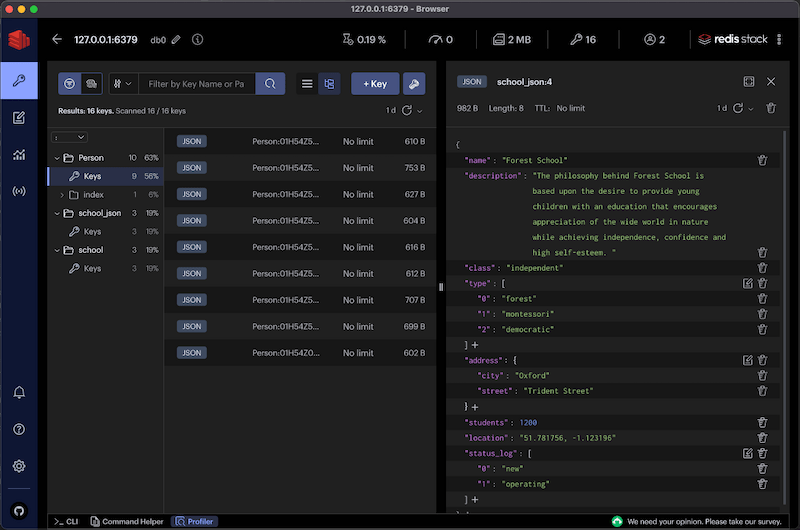
Task: Open the GitHub repository icon
Action: 18,509
